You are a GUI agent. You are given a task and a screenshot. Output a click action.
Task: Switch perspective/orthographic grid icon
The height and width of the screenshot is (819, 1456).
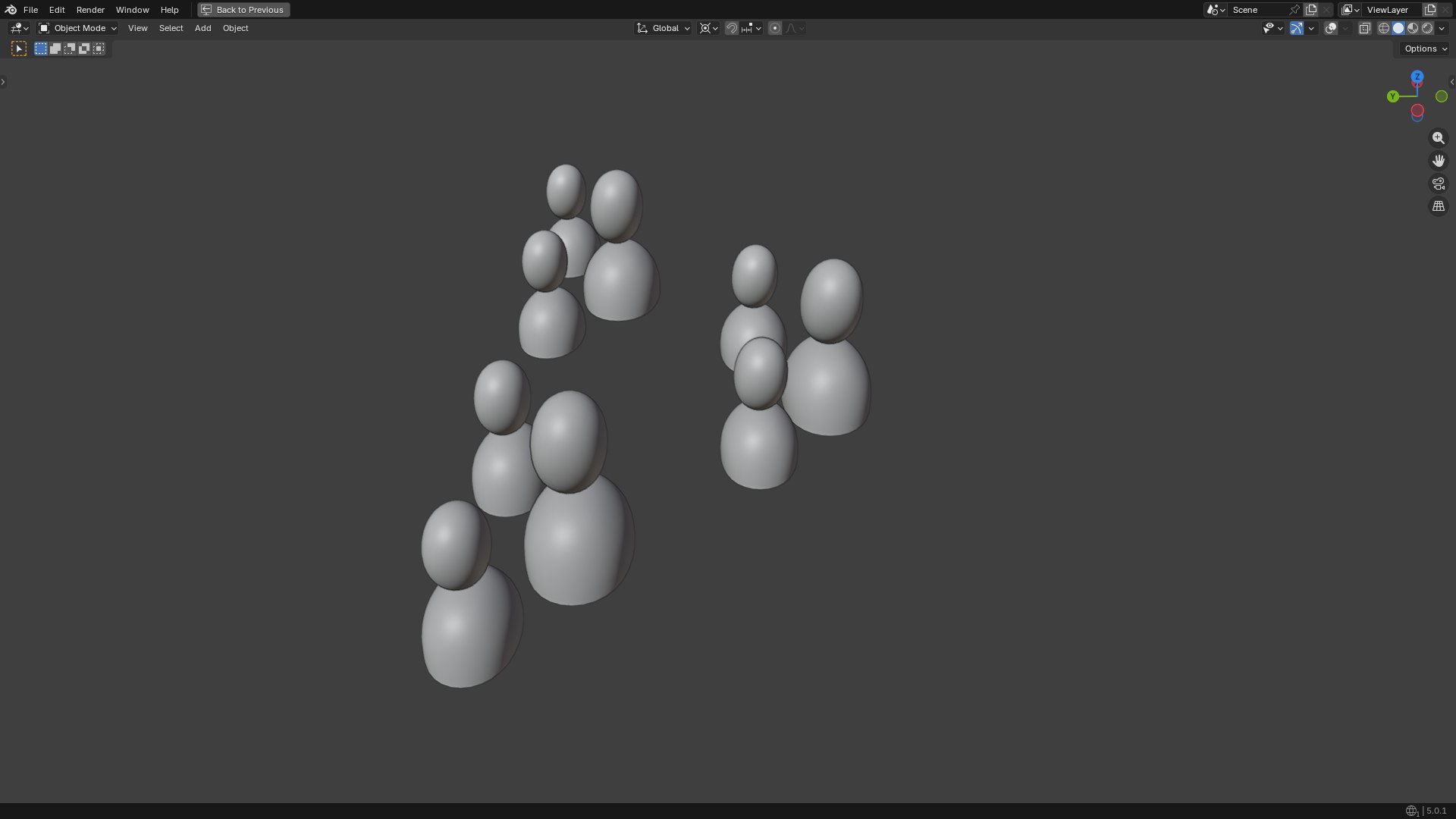click(x=1439, y=206)
